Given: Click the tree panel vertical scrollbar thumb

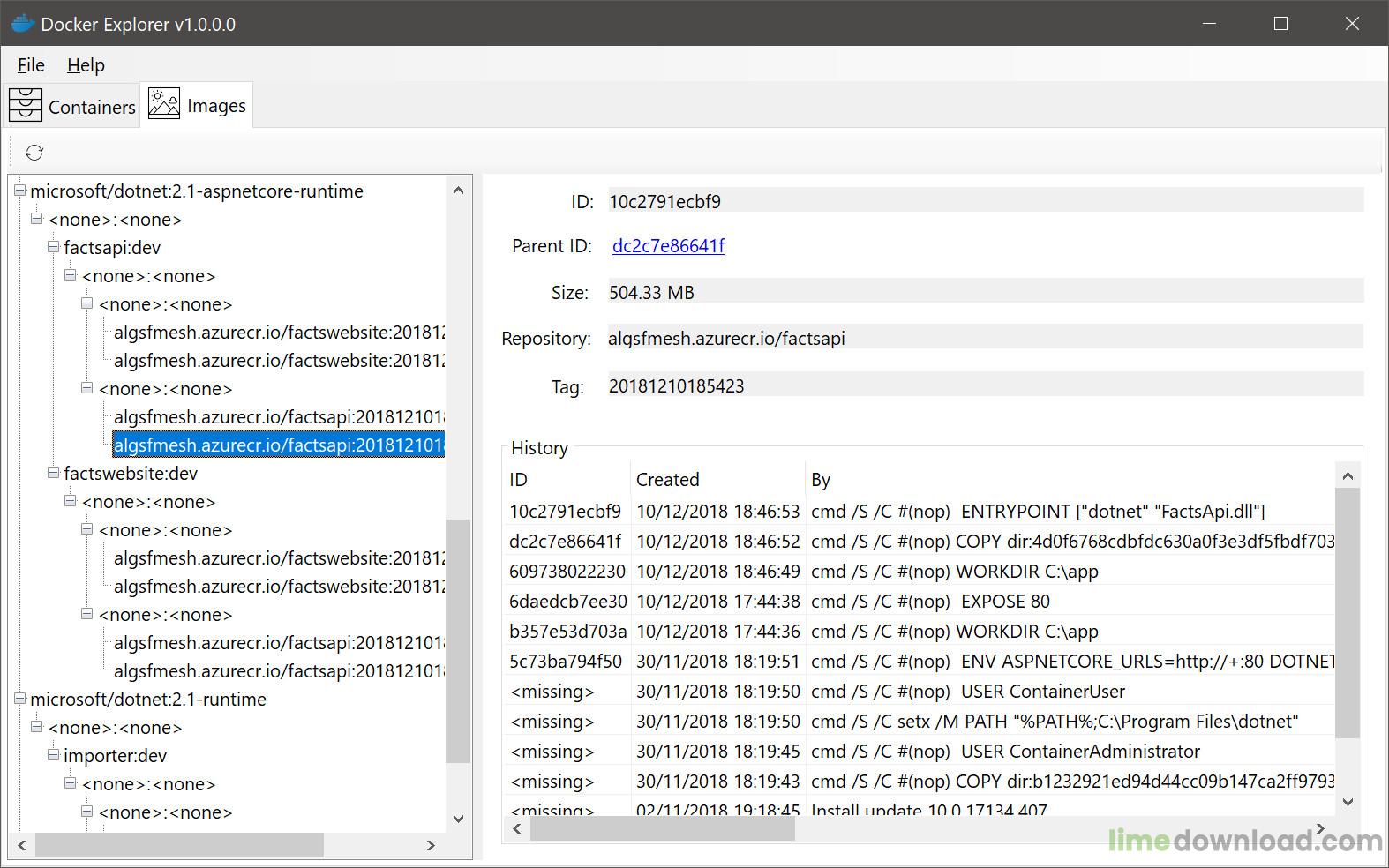Looking at the screenshot, I should (x=458, y=641).
